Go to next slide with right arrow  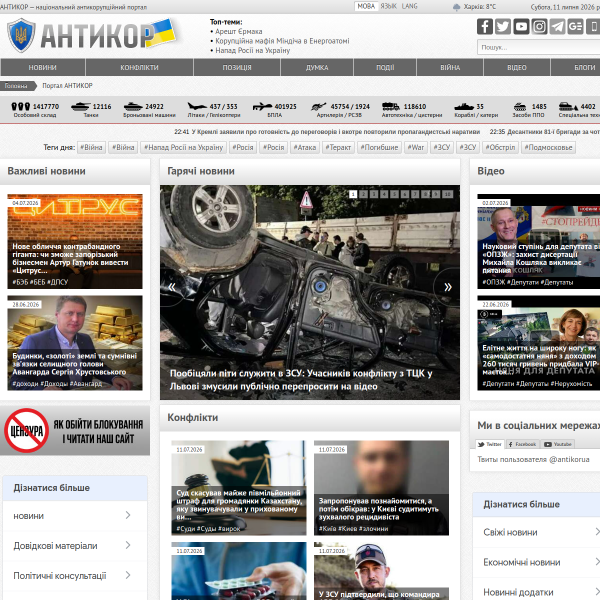(x=447, y=287)
